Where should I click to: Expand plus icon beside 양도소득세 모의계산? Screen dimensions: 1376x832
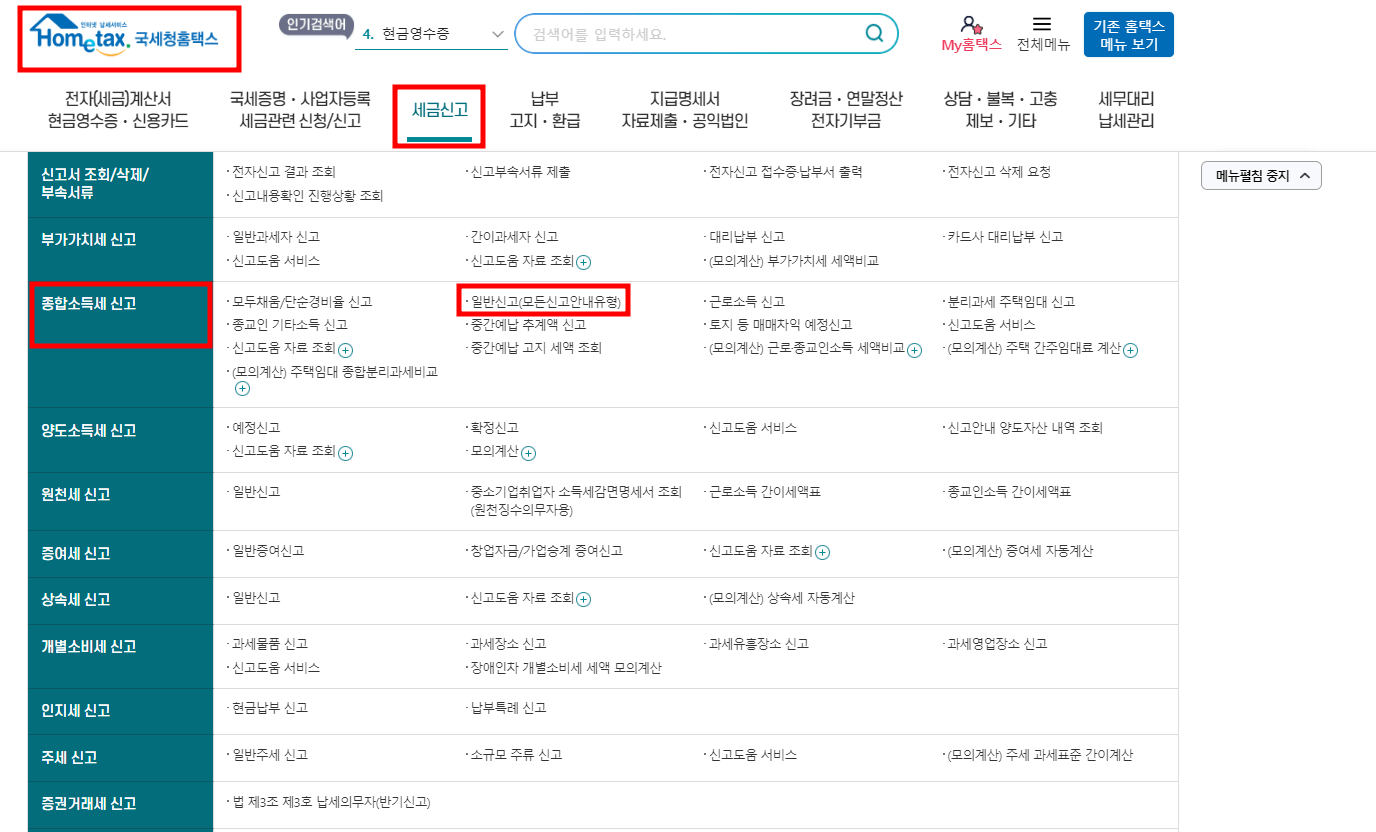pyautogui.click(x=528, y=453)
